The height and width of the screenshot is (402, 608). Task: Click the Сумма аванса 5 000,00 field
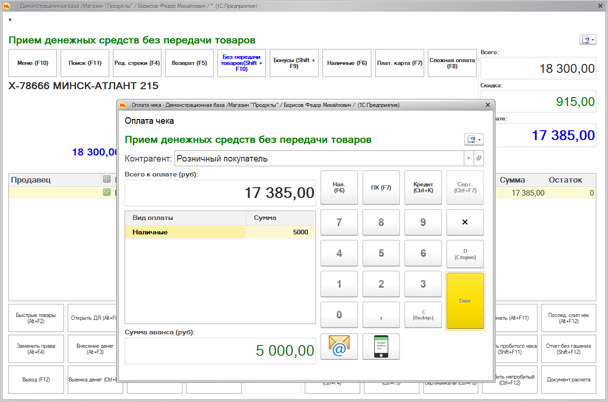click(x=220, y=350)
